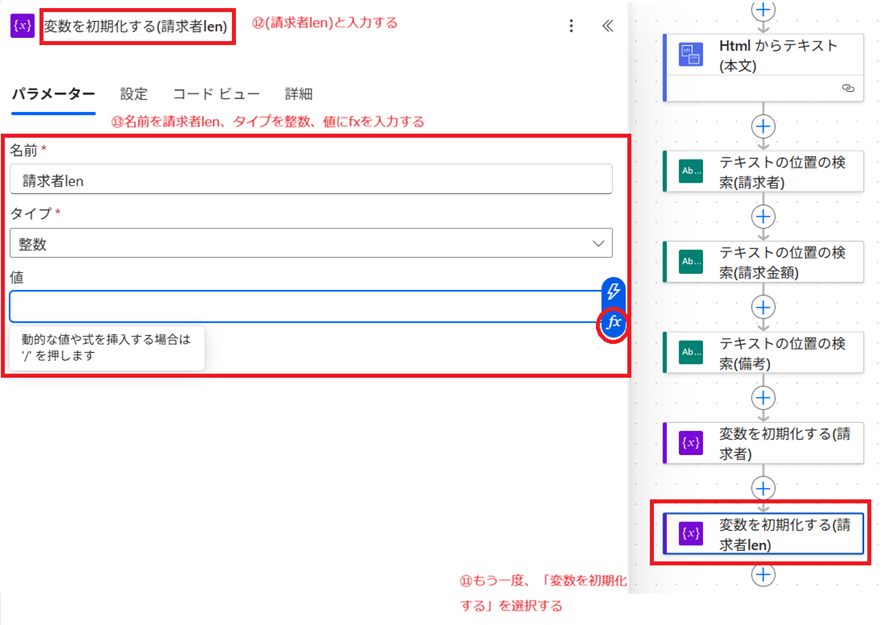
Task: Click the purple variable icon in panel header
Action: pyautogui.click(x=22, y=26)
